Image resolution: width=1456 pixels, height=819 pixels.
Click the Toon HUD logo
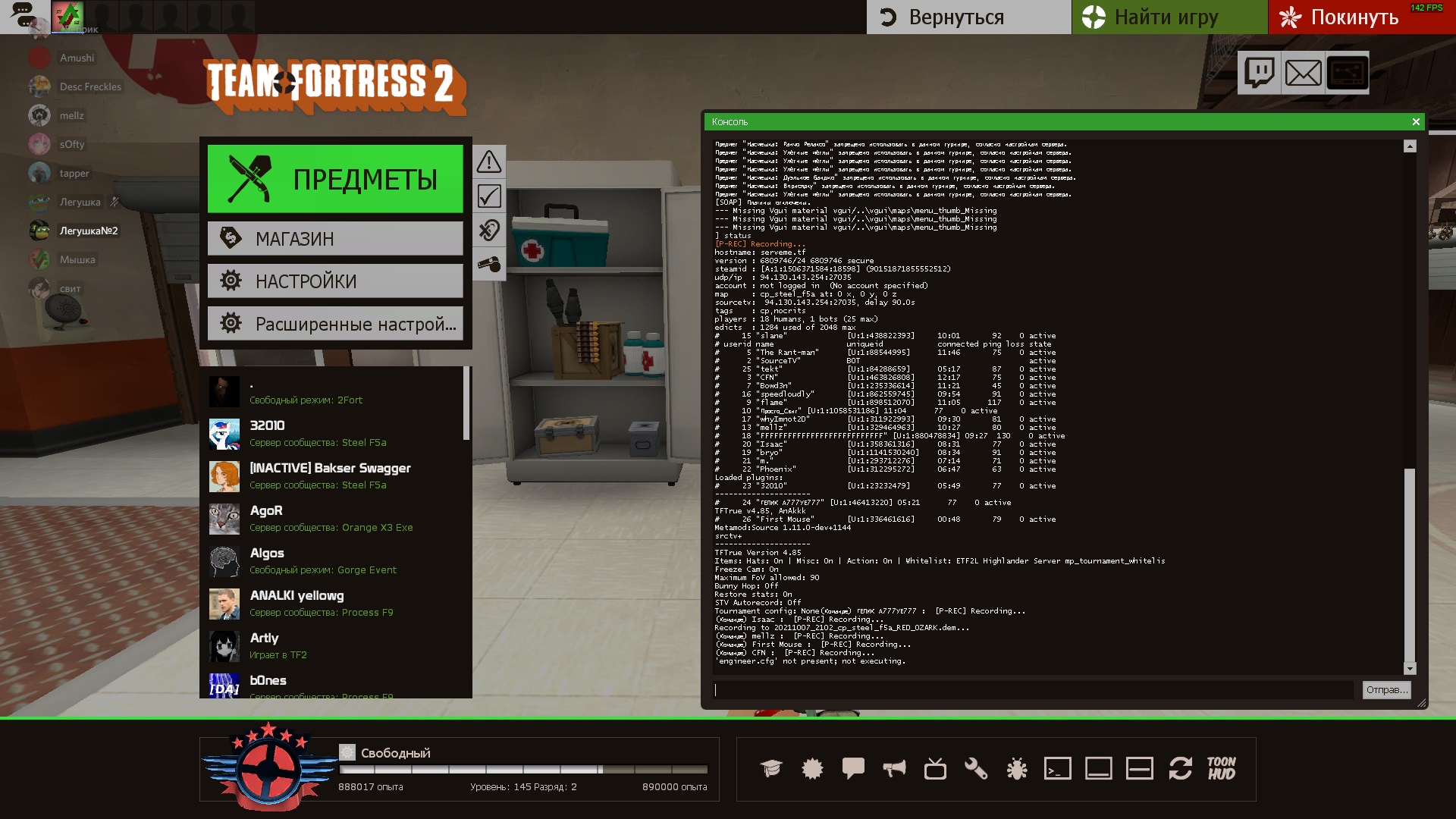click(x=1222, y=768)
